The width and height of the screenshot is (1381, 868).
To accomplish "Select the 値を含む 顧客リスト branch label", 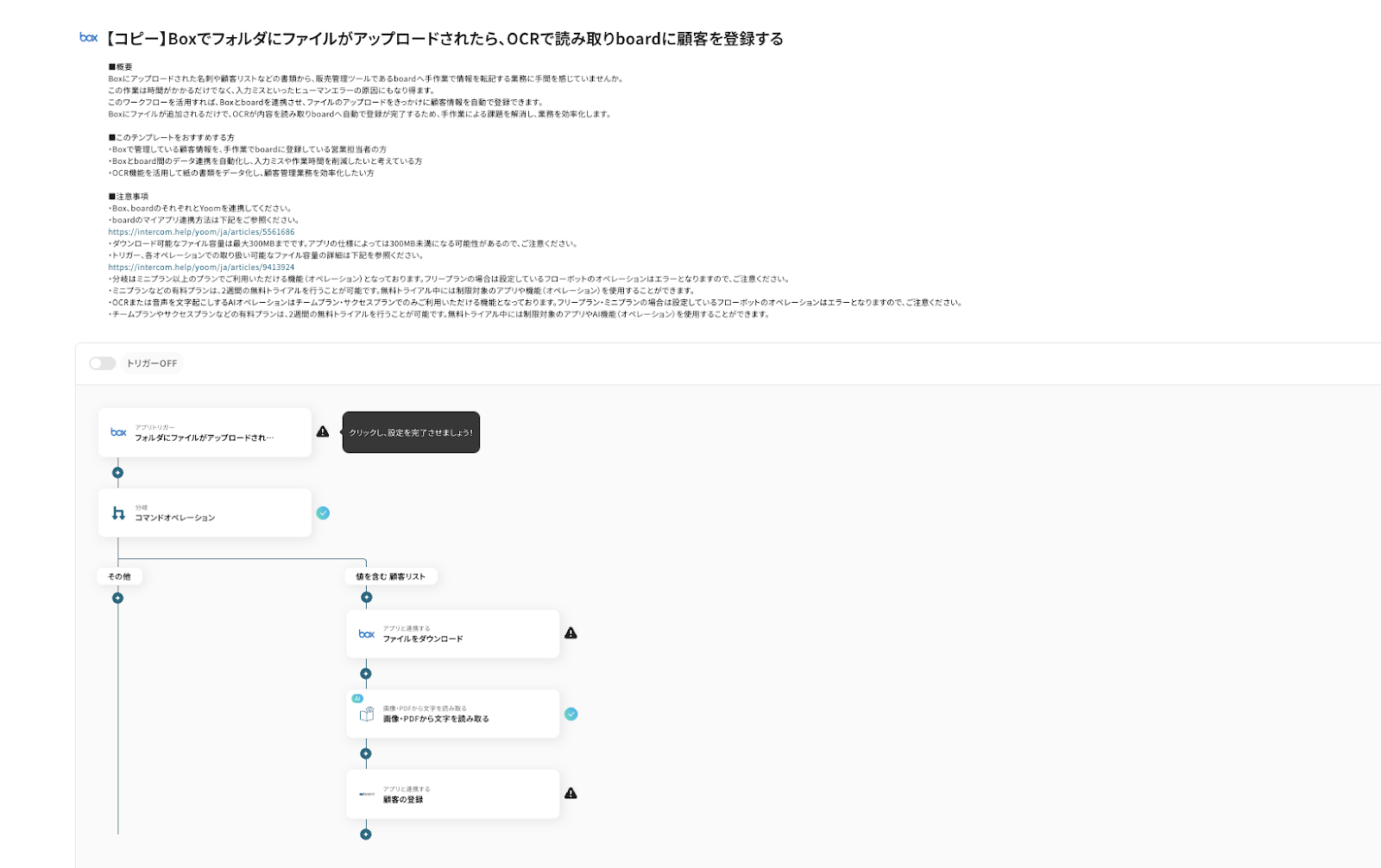I will [391, 576].
